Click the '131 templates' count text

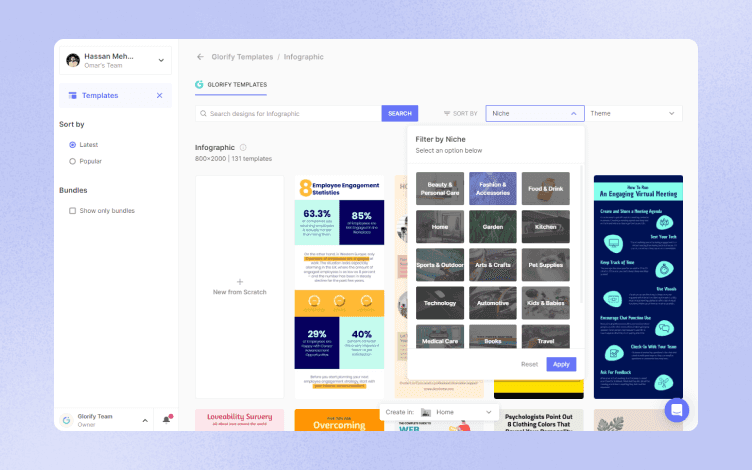click(252, 159)
